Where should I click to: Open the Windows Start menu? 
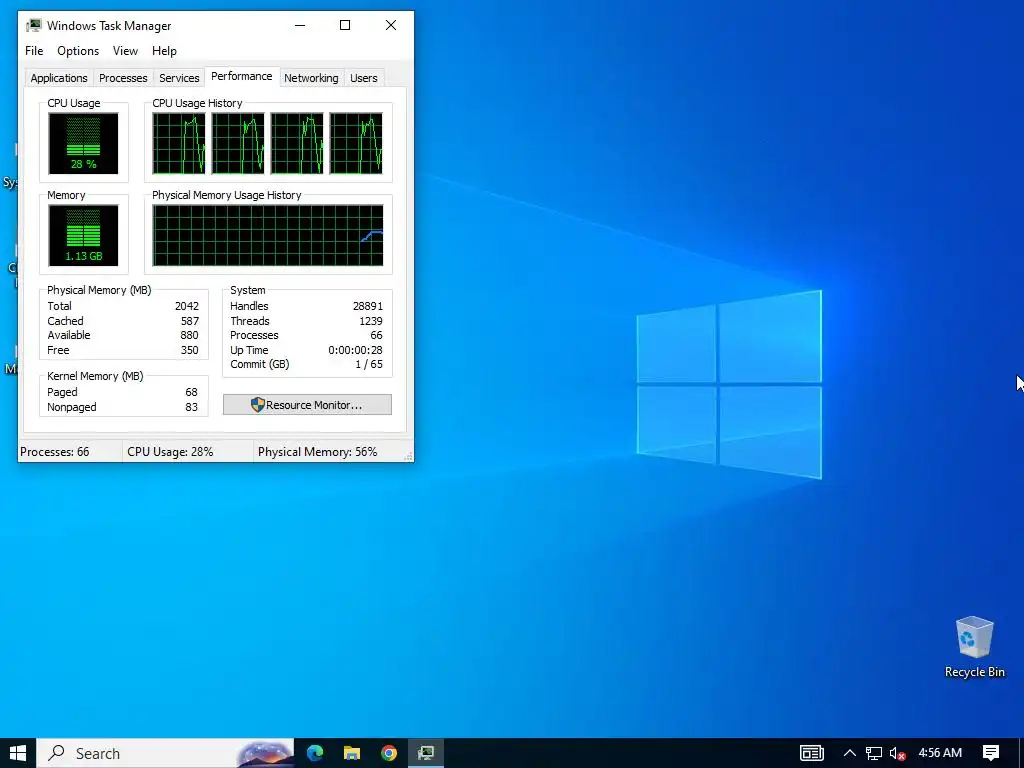point(18,753)
